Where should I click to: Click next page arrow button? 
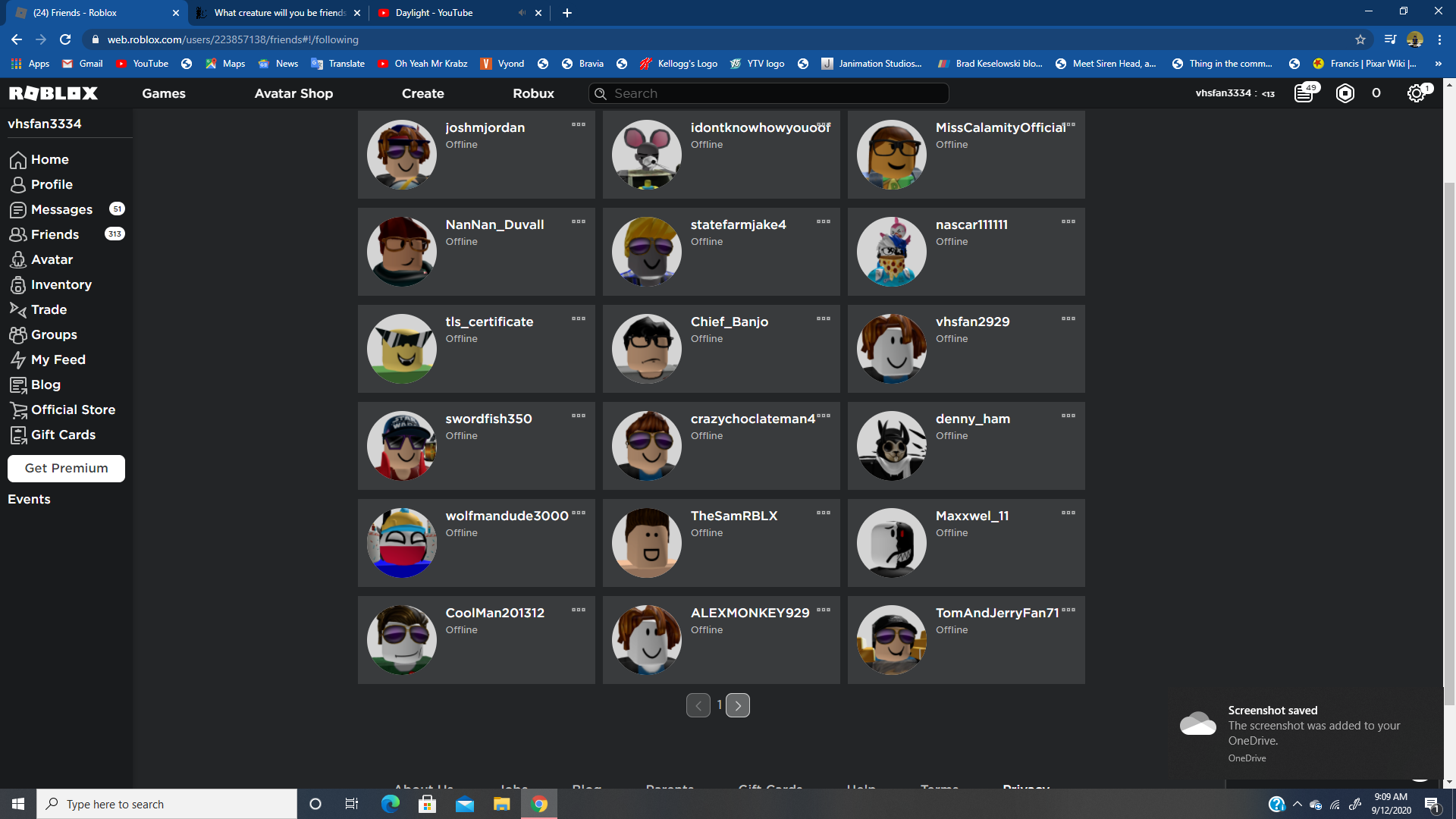click(738, 704)
